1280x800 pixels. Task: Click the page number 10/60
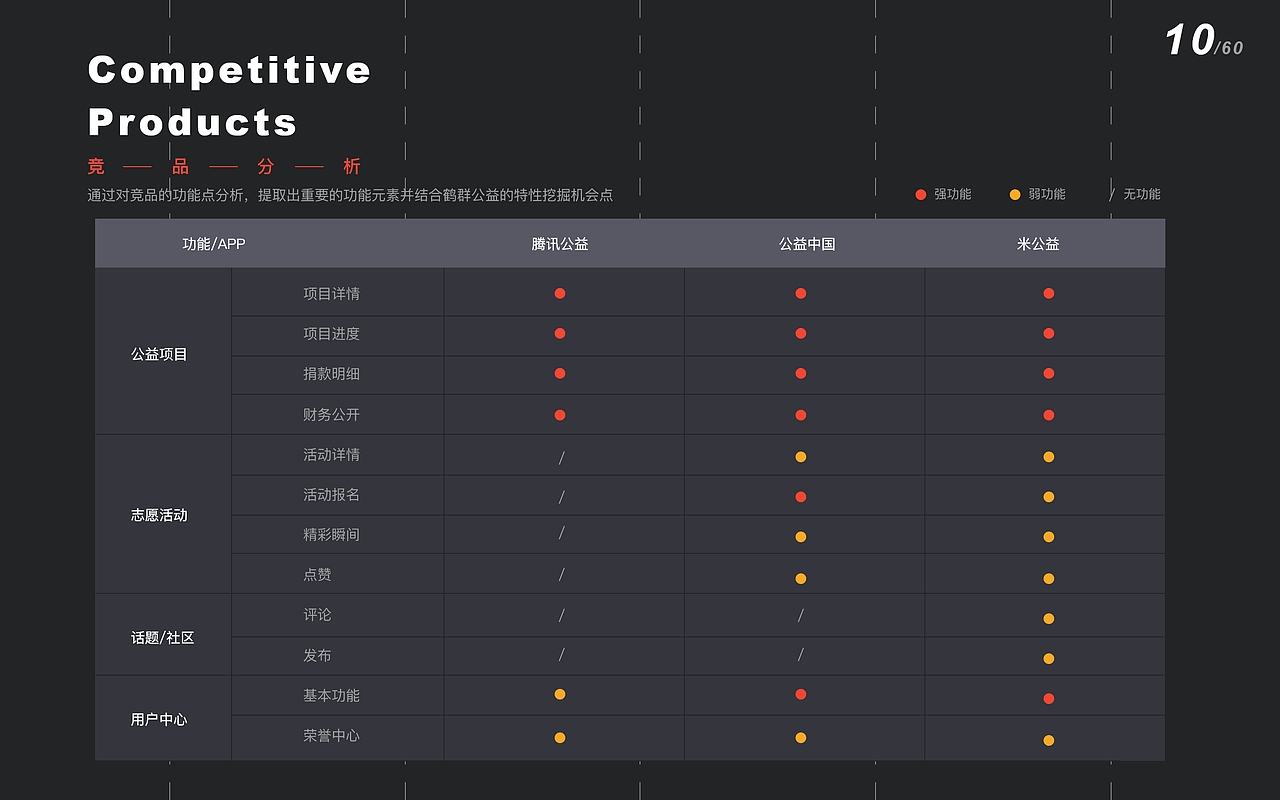[1204, 41]
